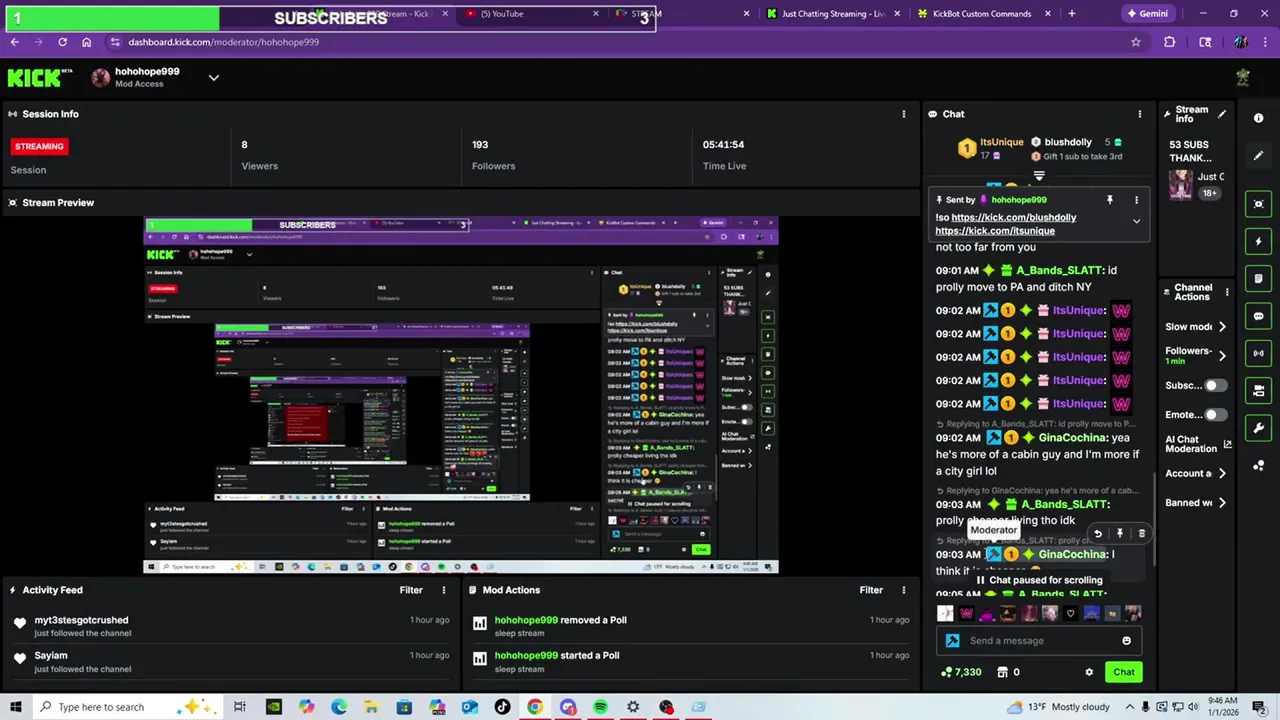Screen dimensions: 1280x720
Task: Pin the hovered GinaCochina chat message
Action: coord(1120,534)
